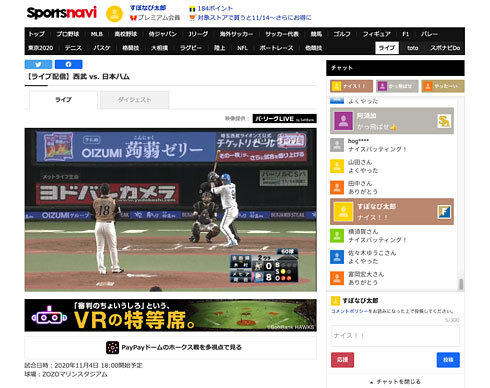Viewport: 490px width, 388px height.
Task: Click the blue 投稿 button
Action: coord(448,360)
